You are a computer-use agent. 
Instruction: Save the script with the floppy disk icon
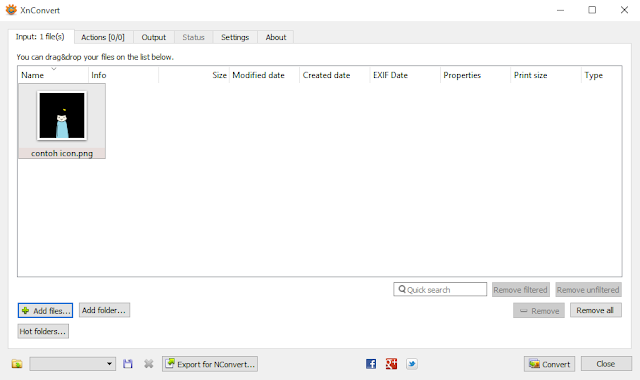[128, 364]
